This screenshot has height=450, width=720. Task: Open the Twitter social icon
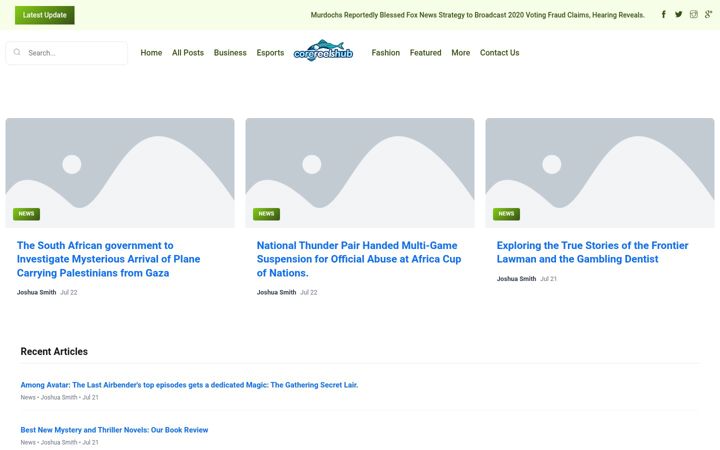pyautogui.click(x=679, y=15)
